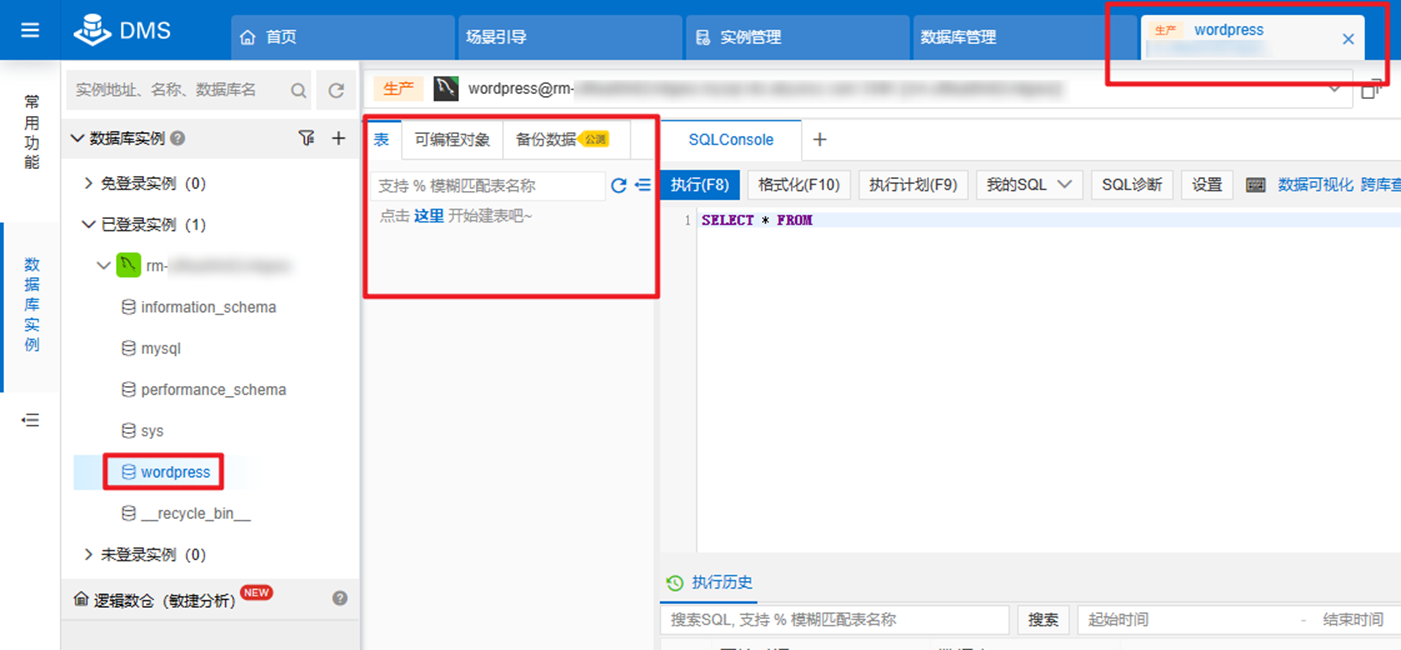The height and width of the screenshot is (650, 1401).
Task: Expand 未登录实例 (0) group
Action: click(x=88, y=554)
